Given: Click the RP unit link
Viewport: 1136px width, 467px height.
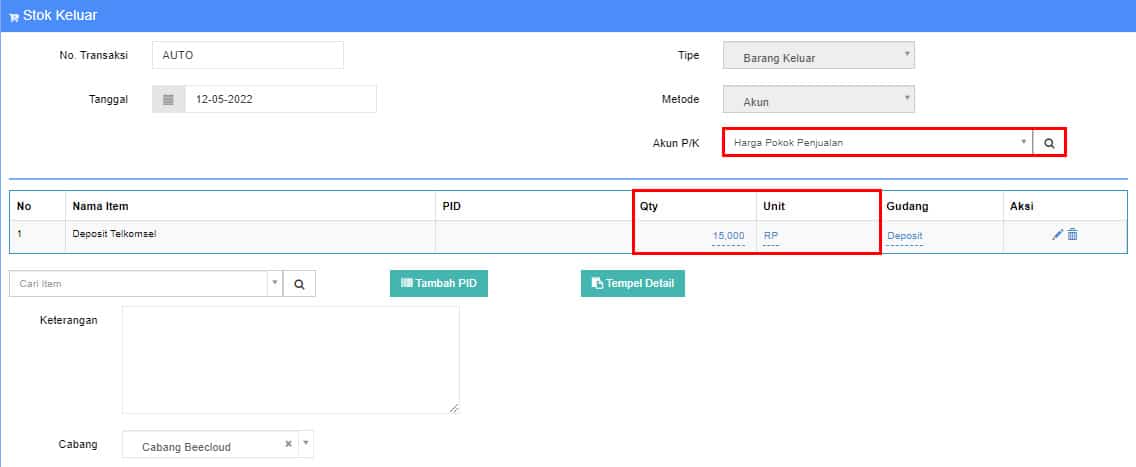Looking at the screenshot, I should coord(771,236).
